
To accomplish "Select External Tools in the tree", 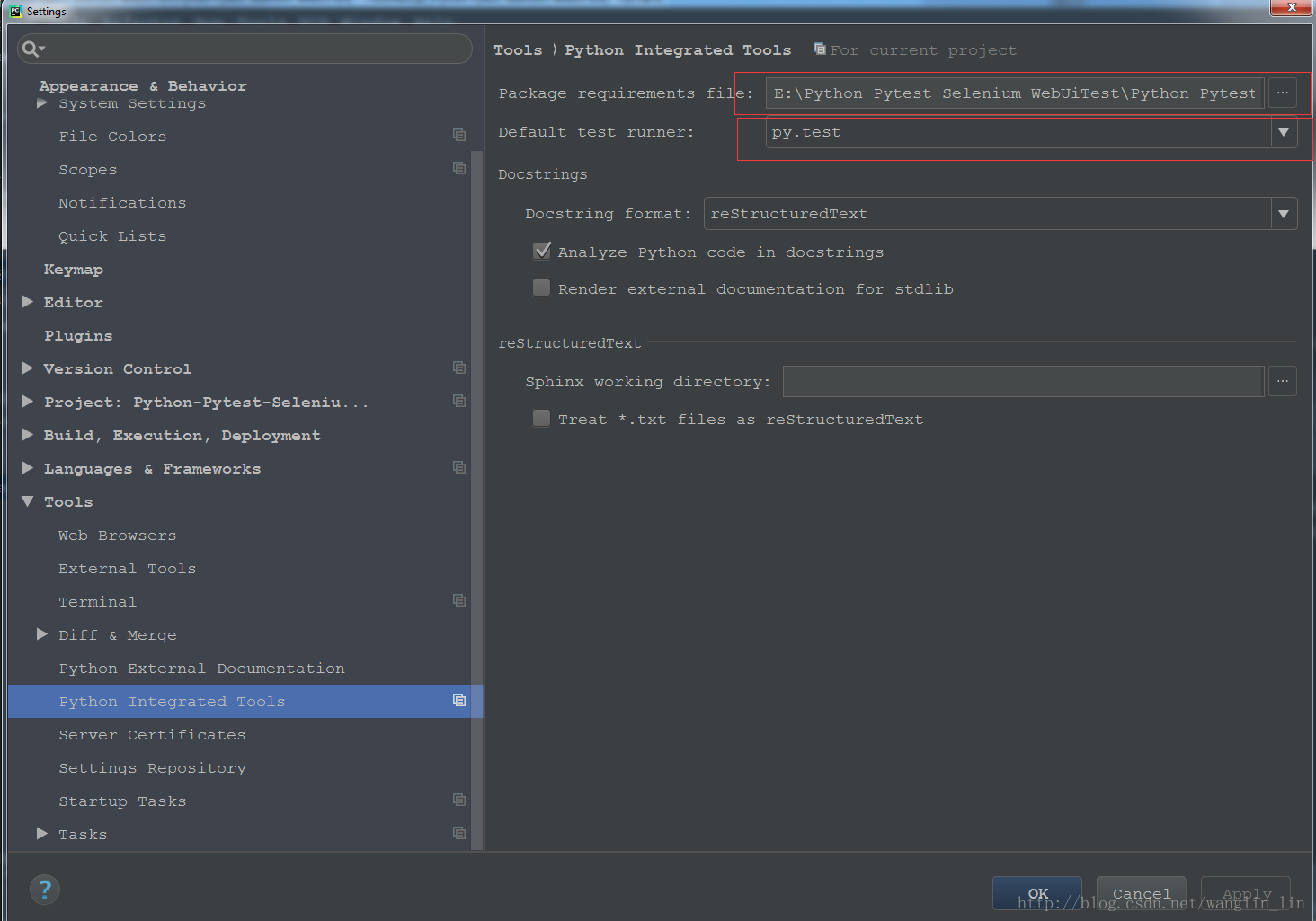I will pyautogui.click(x=128, y=569).
